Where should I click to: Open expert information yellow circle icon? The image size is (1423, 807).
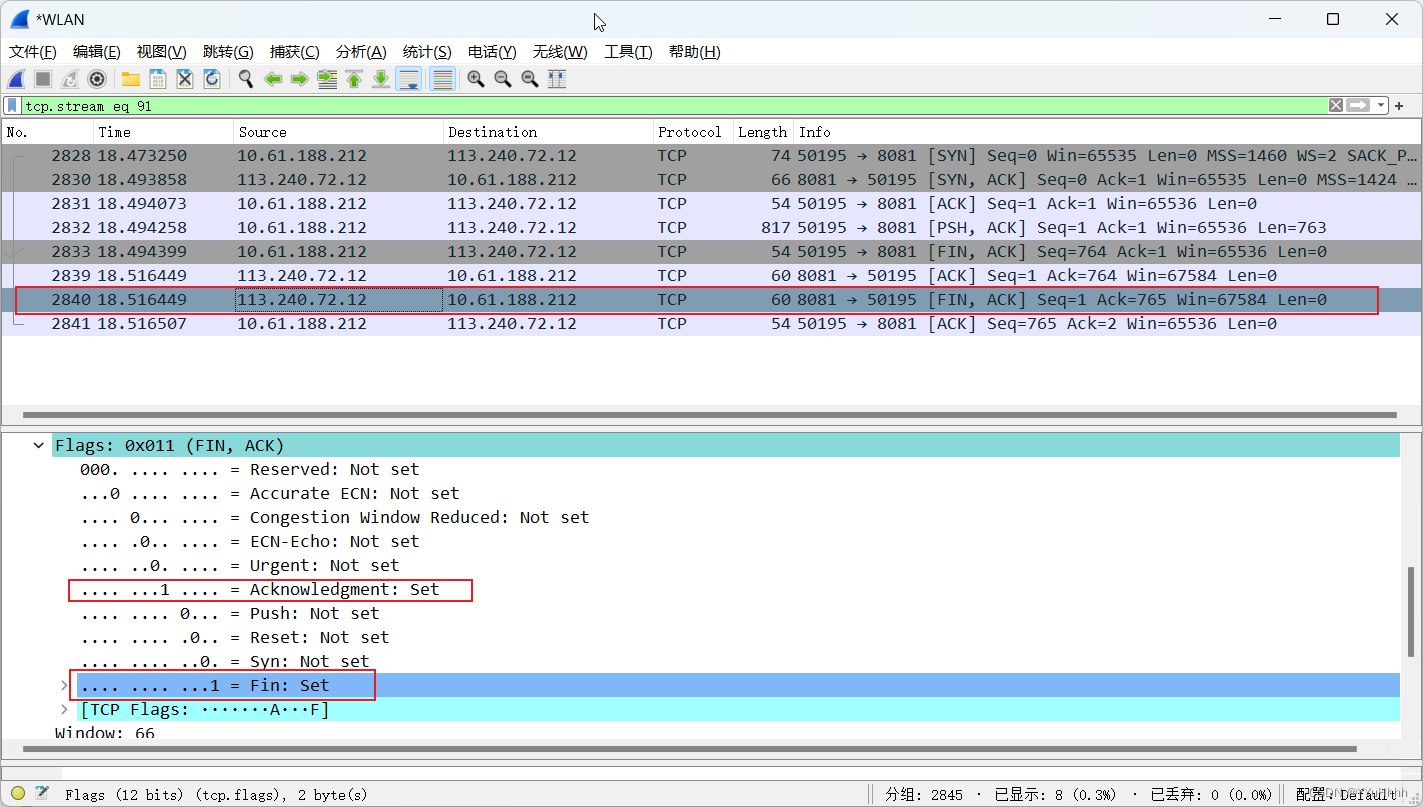pyautogui.click(x=18, y=794)
